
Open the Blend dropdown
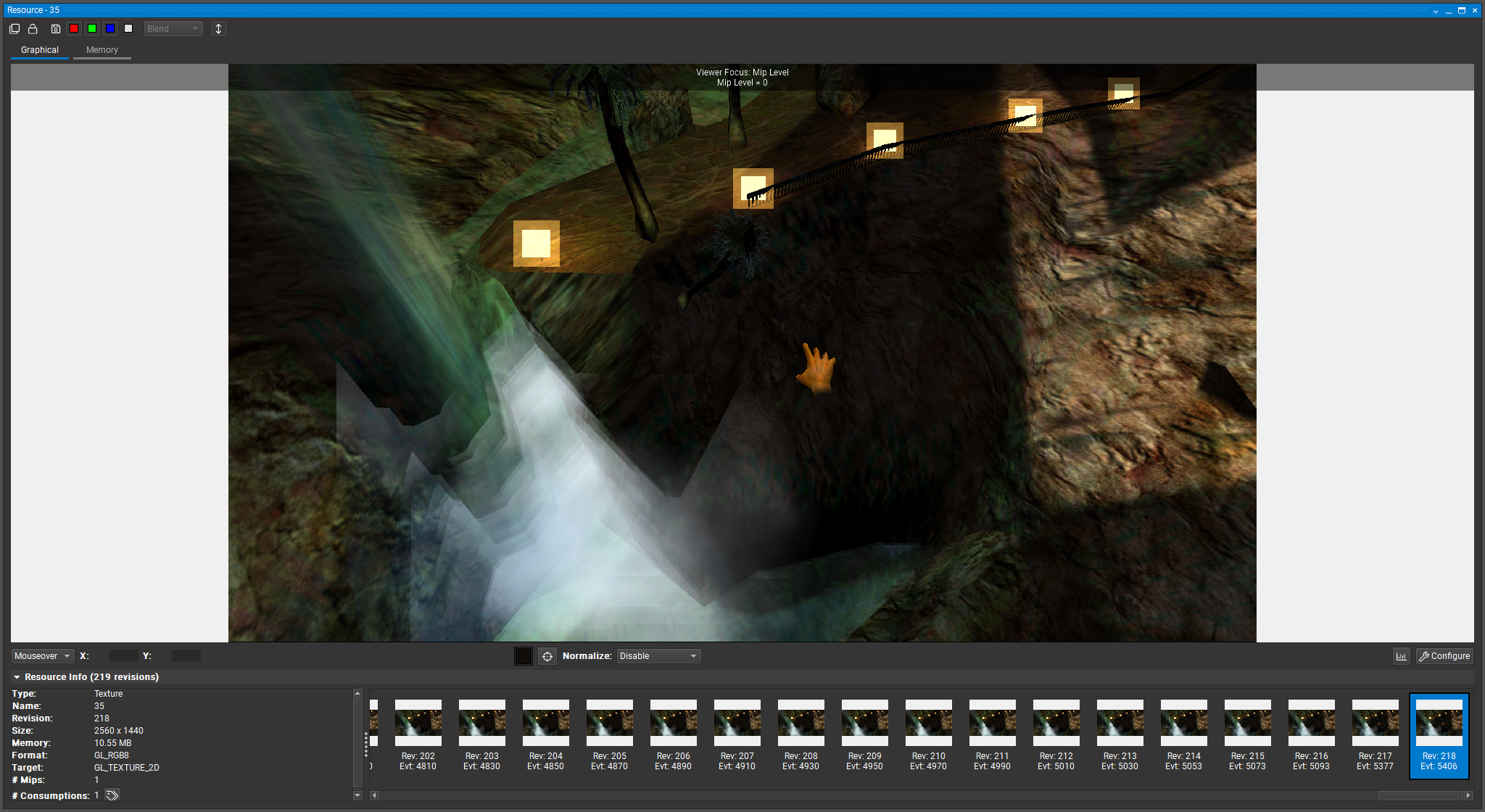pyautogui.click(x=173, y=29)
